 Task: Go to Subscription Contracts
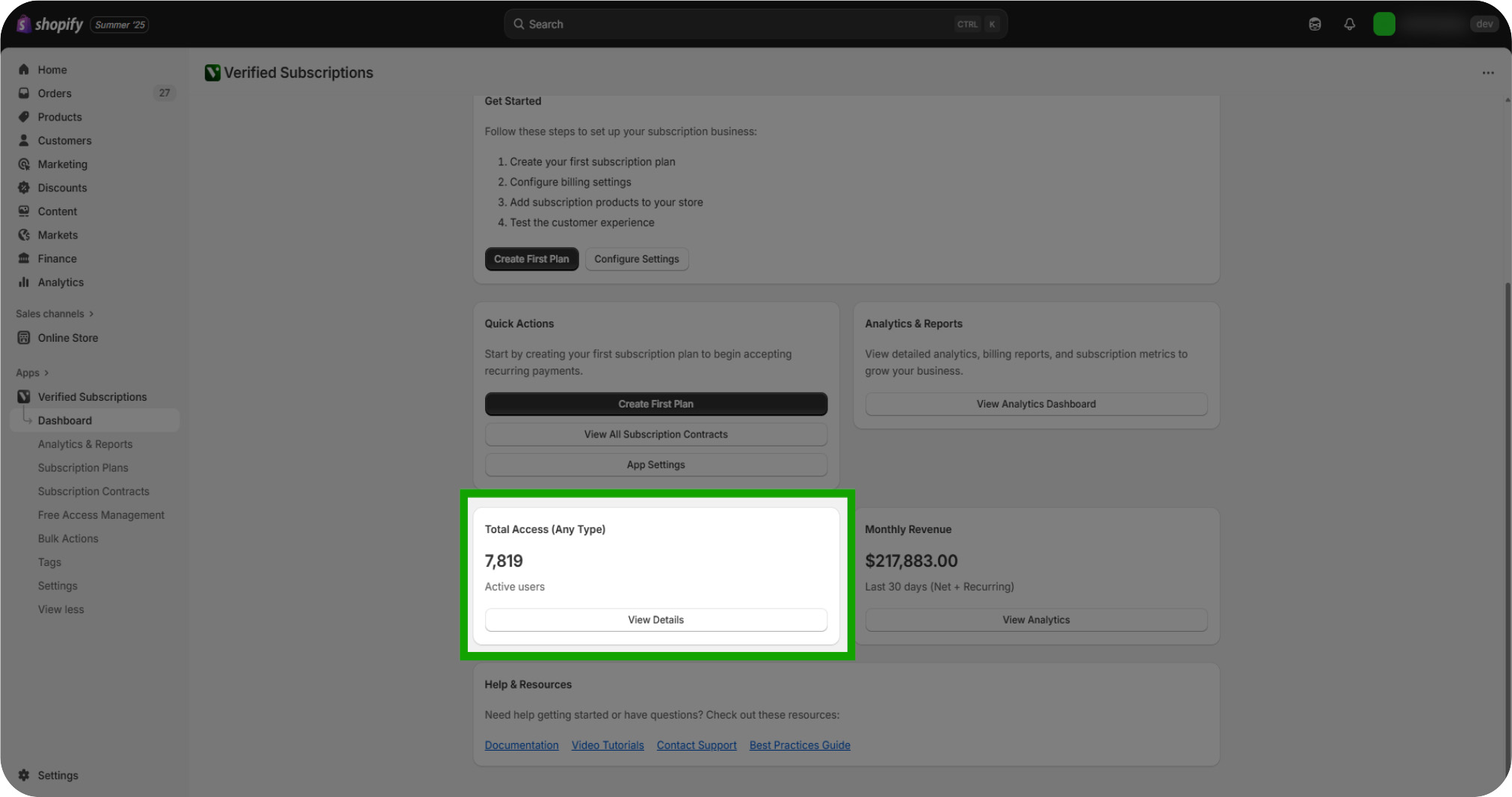93,491
